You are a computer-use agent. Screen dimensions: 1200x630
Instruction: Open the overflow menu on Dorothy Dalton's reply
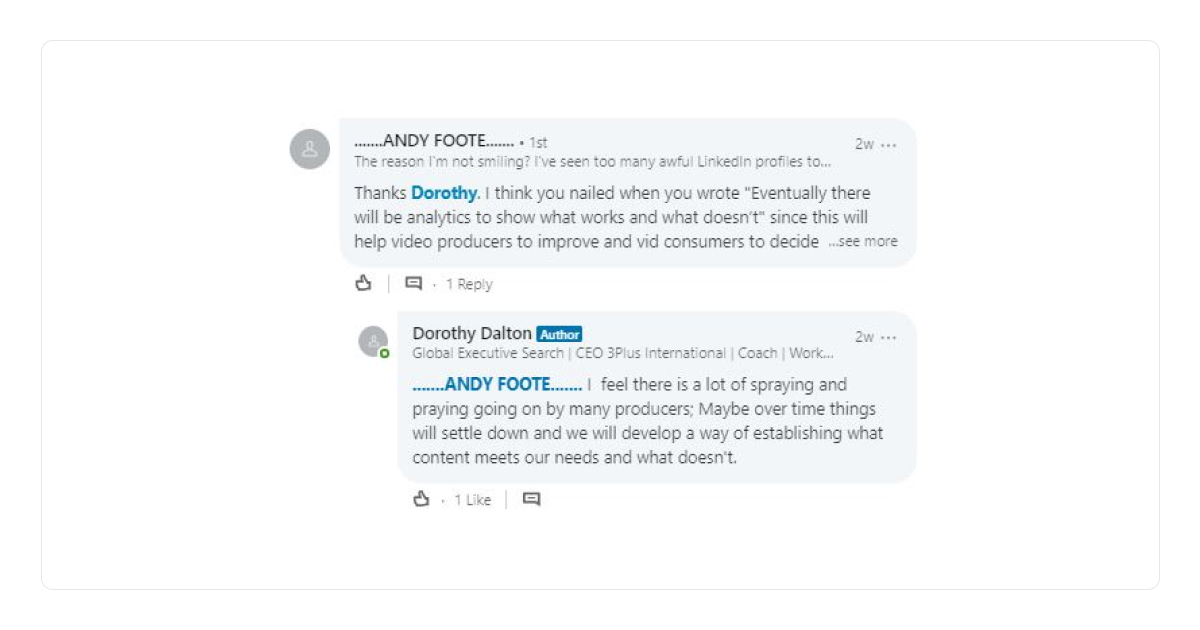pyautogui.click(x=889, y=337)
